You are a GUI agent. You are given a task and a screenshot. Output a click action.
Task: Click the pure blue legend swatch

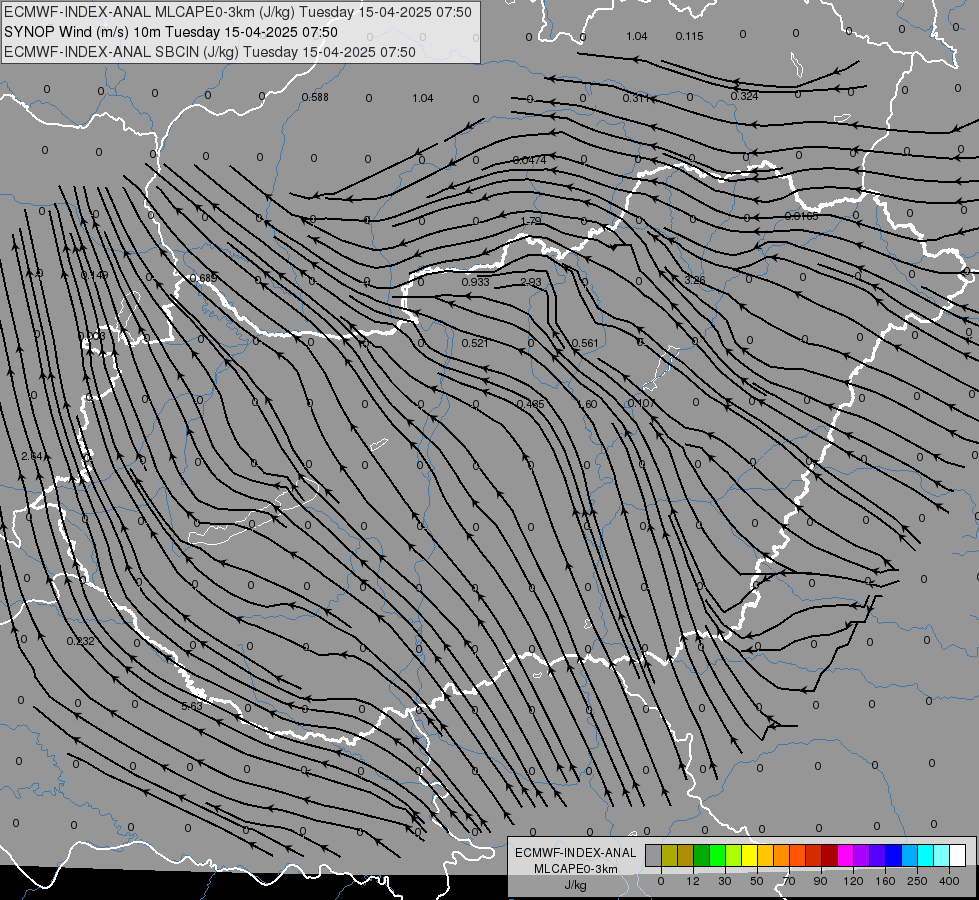893,855
